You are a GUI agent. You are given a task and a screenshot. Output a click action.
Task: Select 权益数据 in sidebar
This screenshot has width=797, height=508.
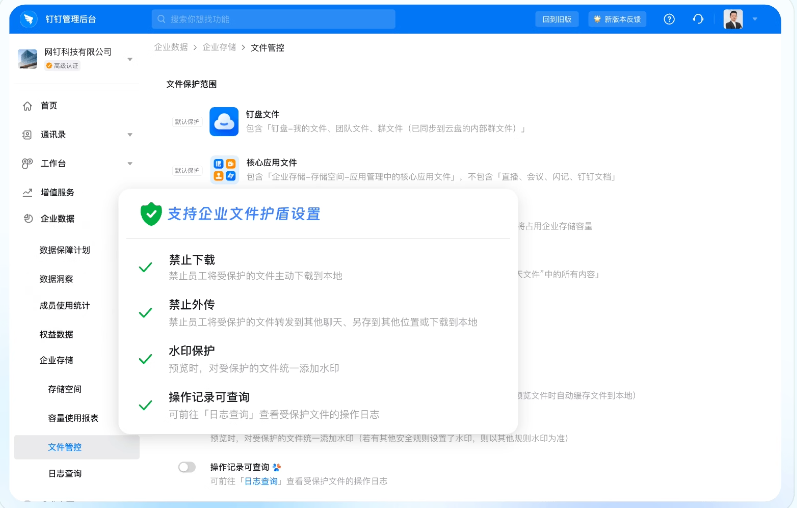click(56, 335)
